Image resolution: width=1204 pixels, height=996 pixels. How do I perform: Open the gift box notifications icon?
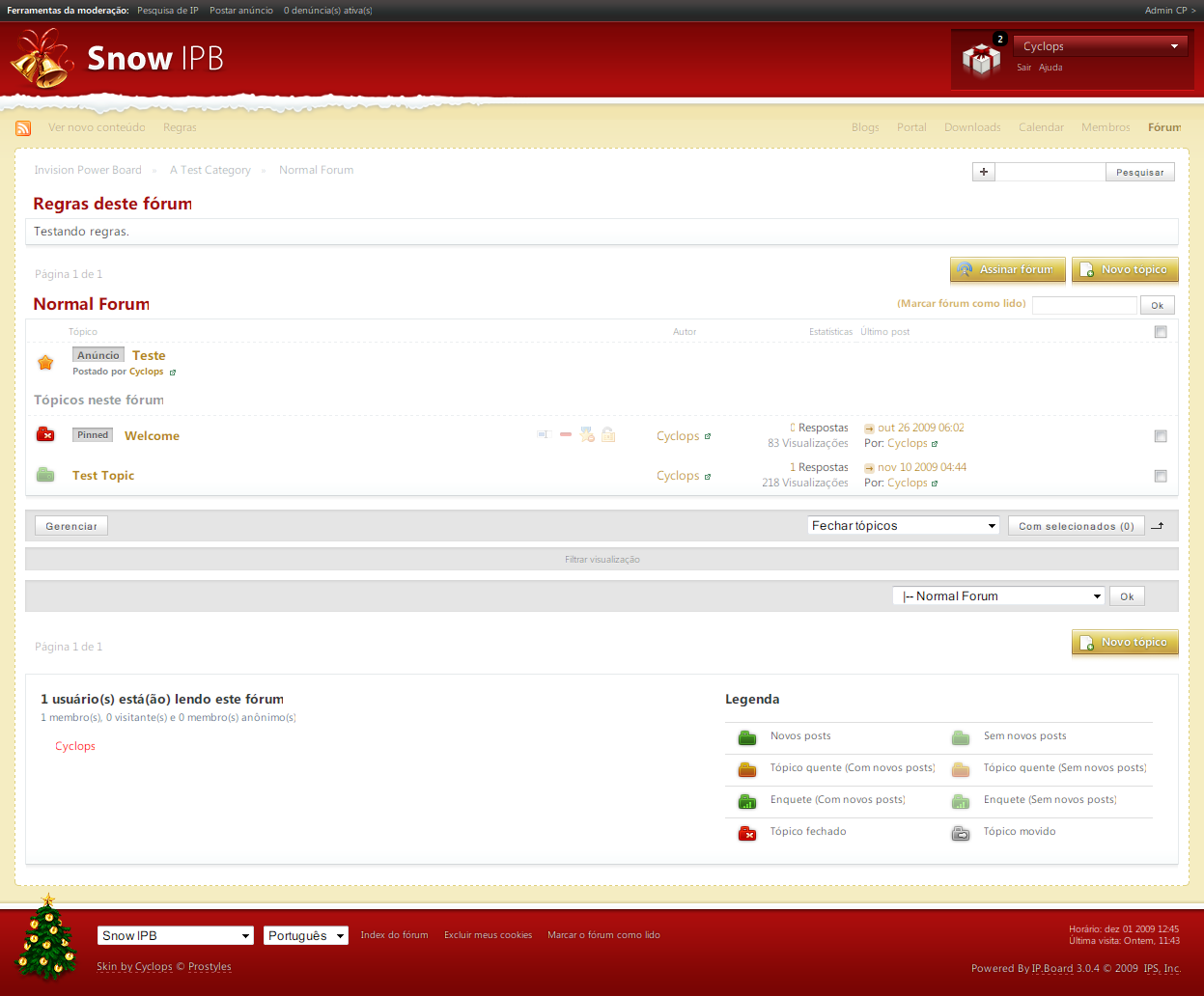tap(981, 60)
